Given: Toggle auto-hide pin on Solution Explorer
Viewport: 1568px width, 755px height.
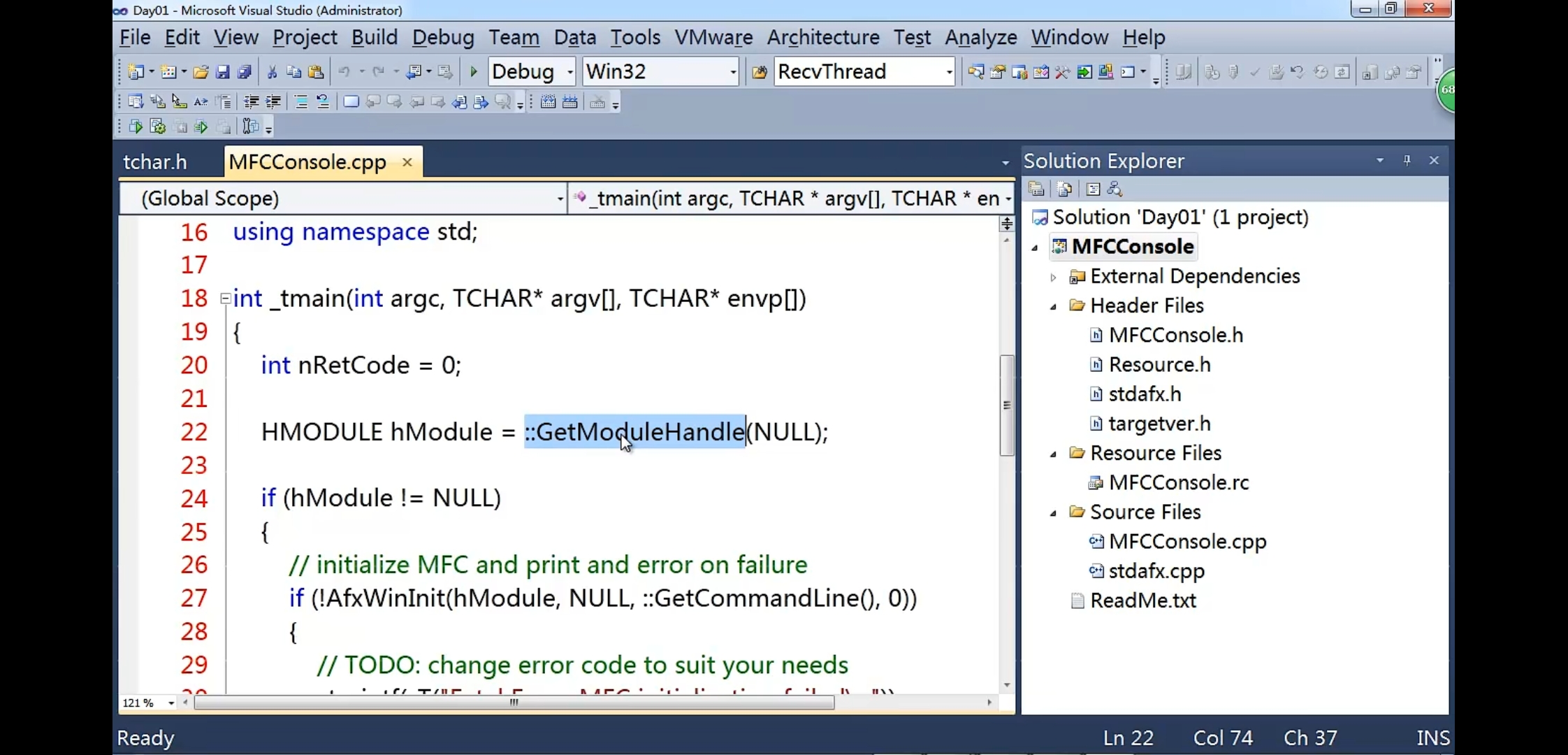Looking at the screenshot, I should [1407, 161].
